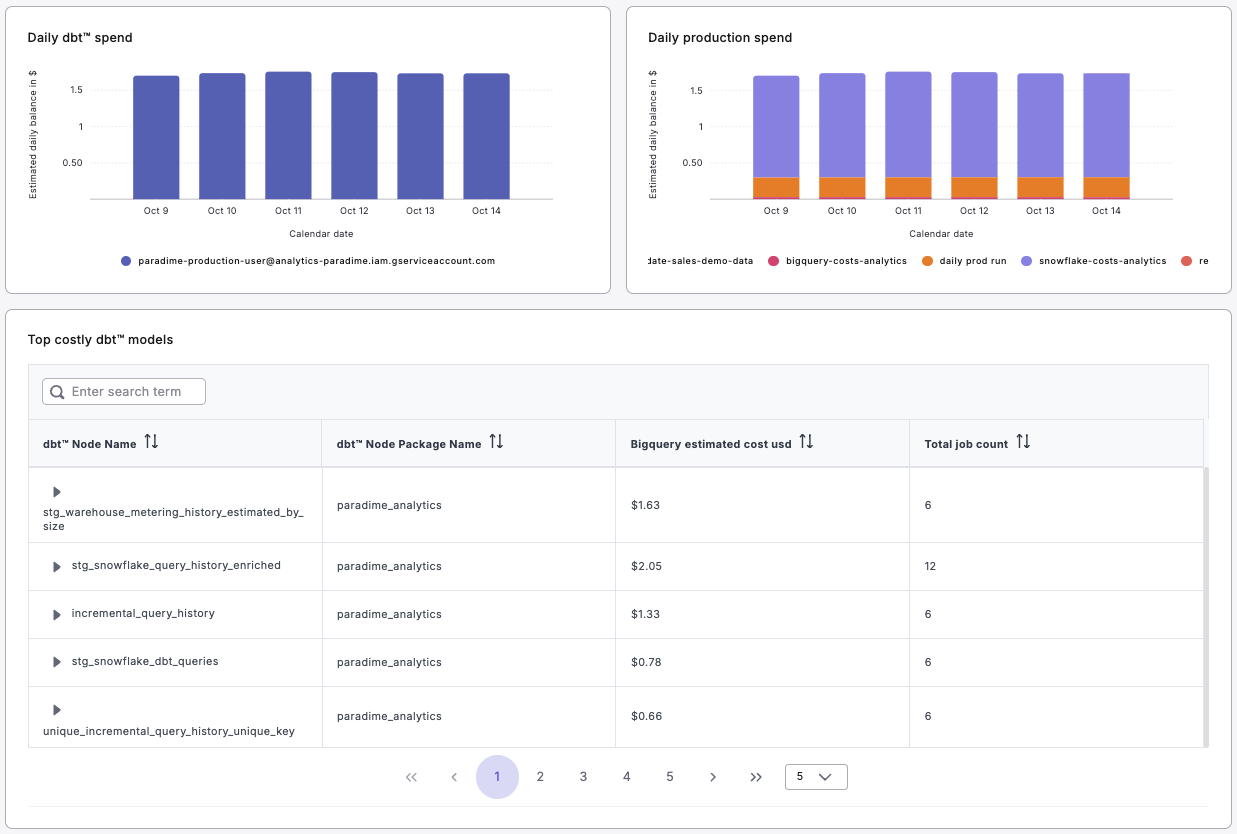Go to the previous page arrow

[454, 777]
